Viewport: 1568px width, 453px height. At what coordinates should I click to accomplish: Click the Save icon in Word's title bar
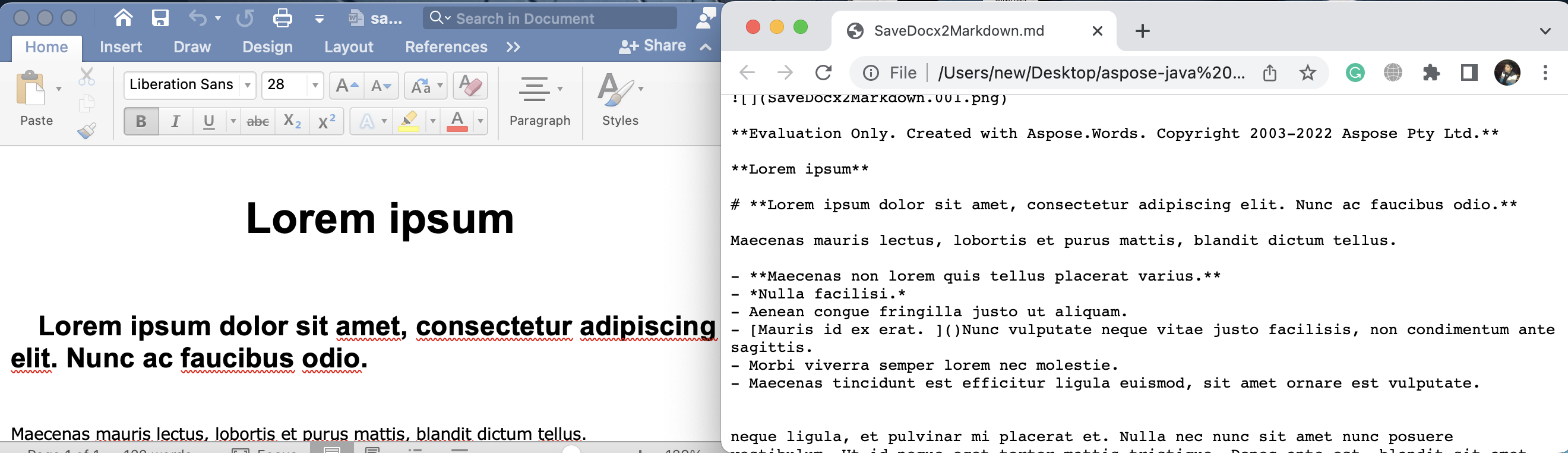coord(160,18)
